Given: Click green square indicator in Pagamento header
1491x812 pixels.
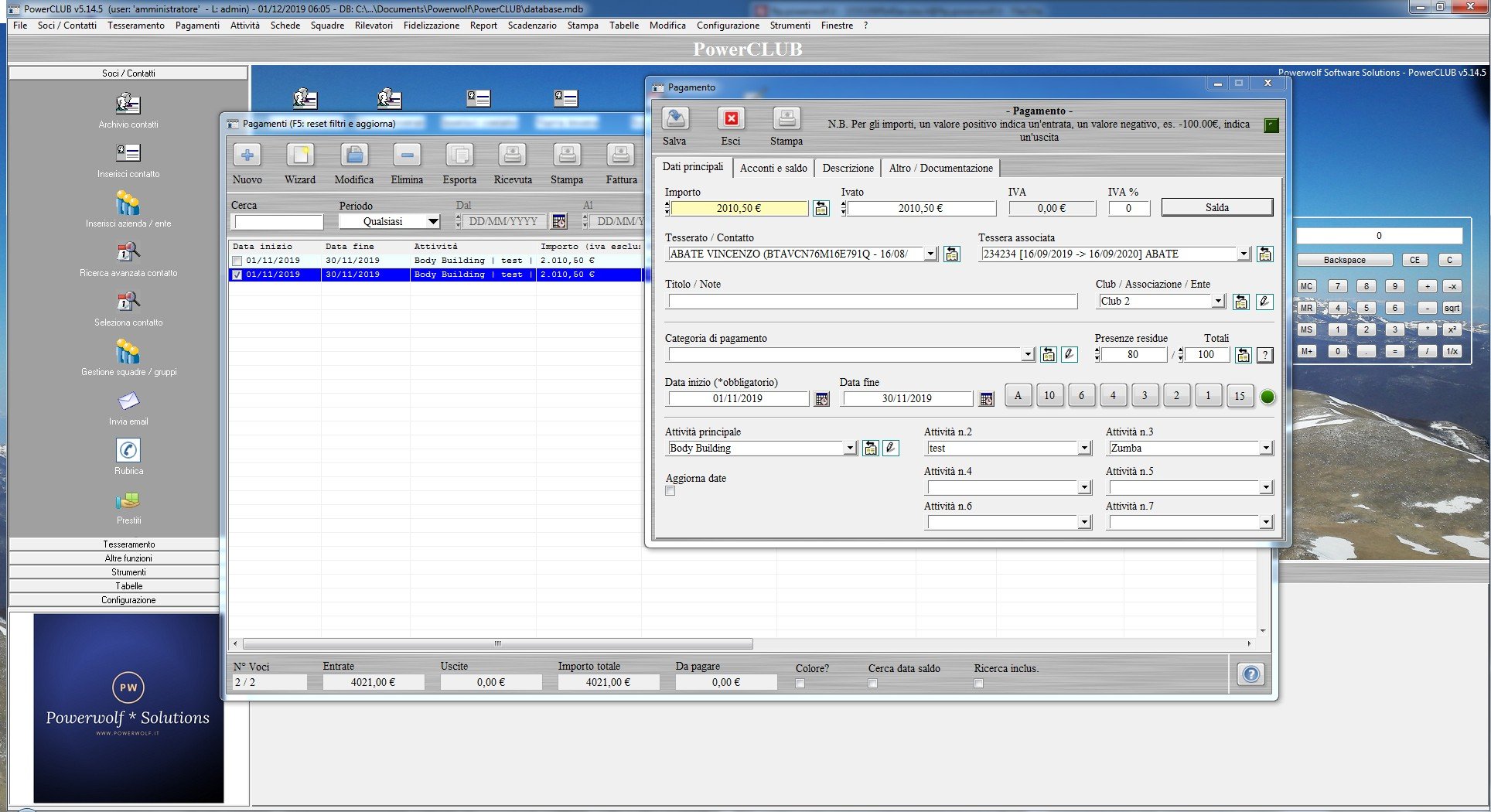Looking at the screenshot, I should pos(1271,125).
